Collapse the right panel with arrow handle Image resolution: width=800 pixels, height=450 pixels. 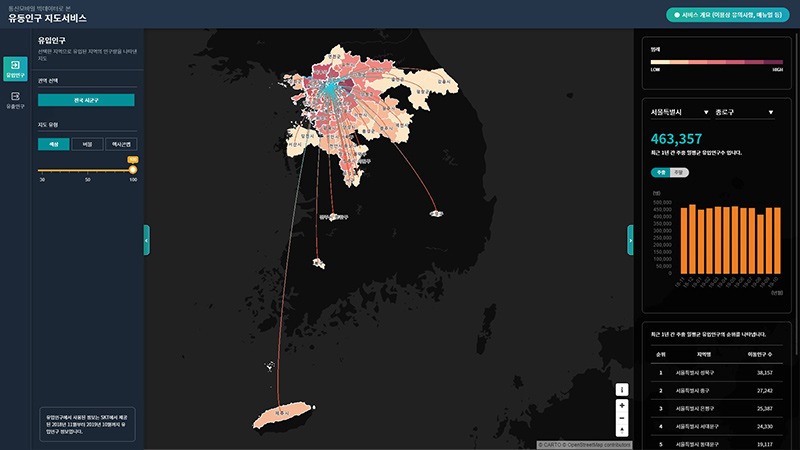[x=630, y=239]
